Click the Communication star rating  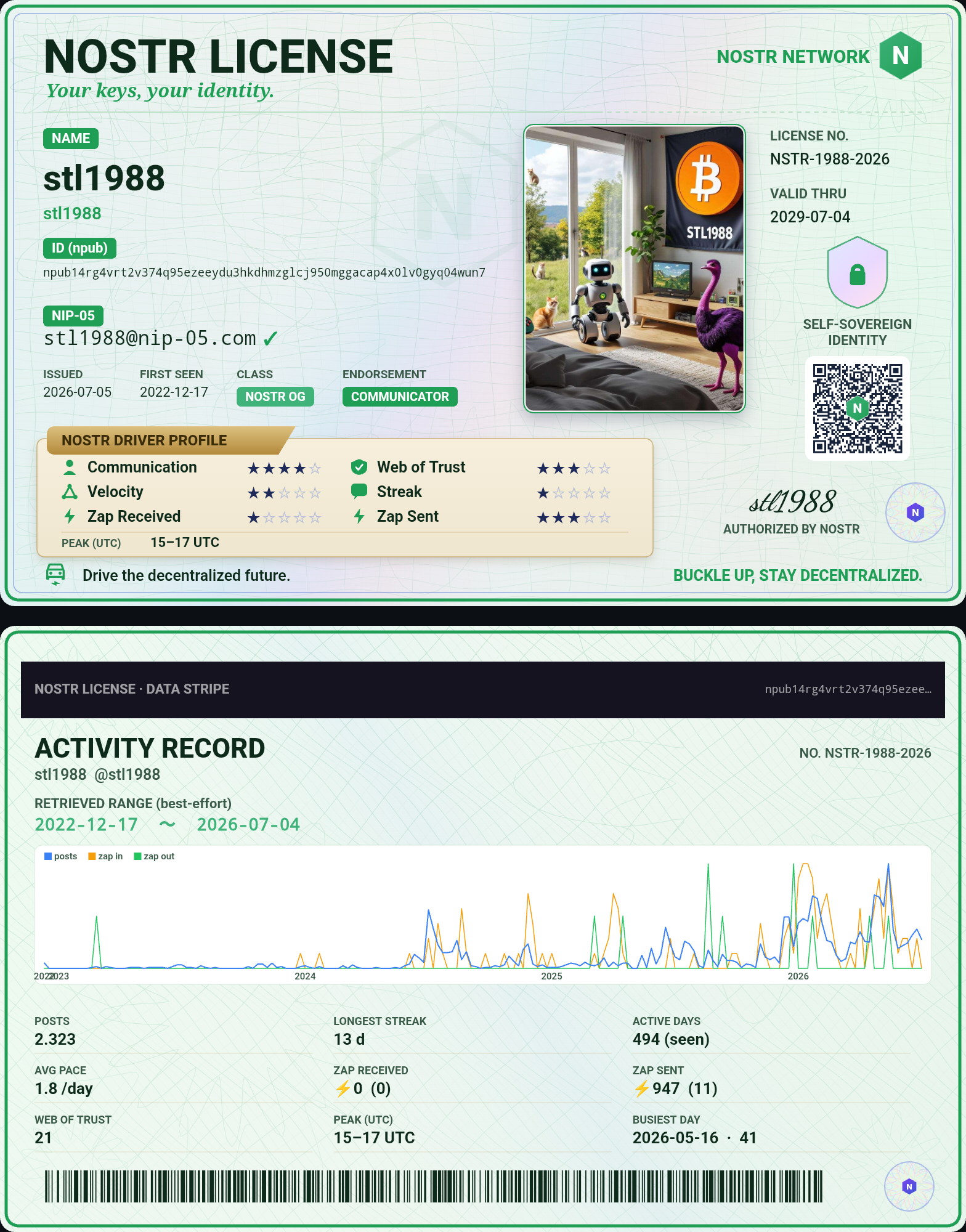284,468
